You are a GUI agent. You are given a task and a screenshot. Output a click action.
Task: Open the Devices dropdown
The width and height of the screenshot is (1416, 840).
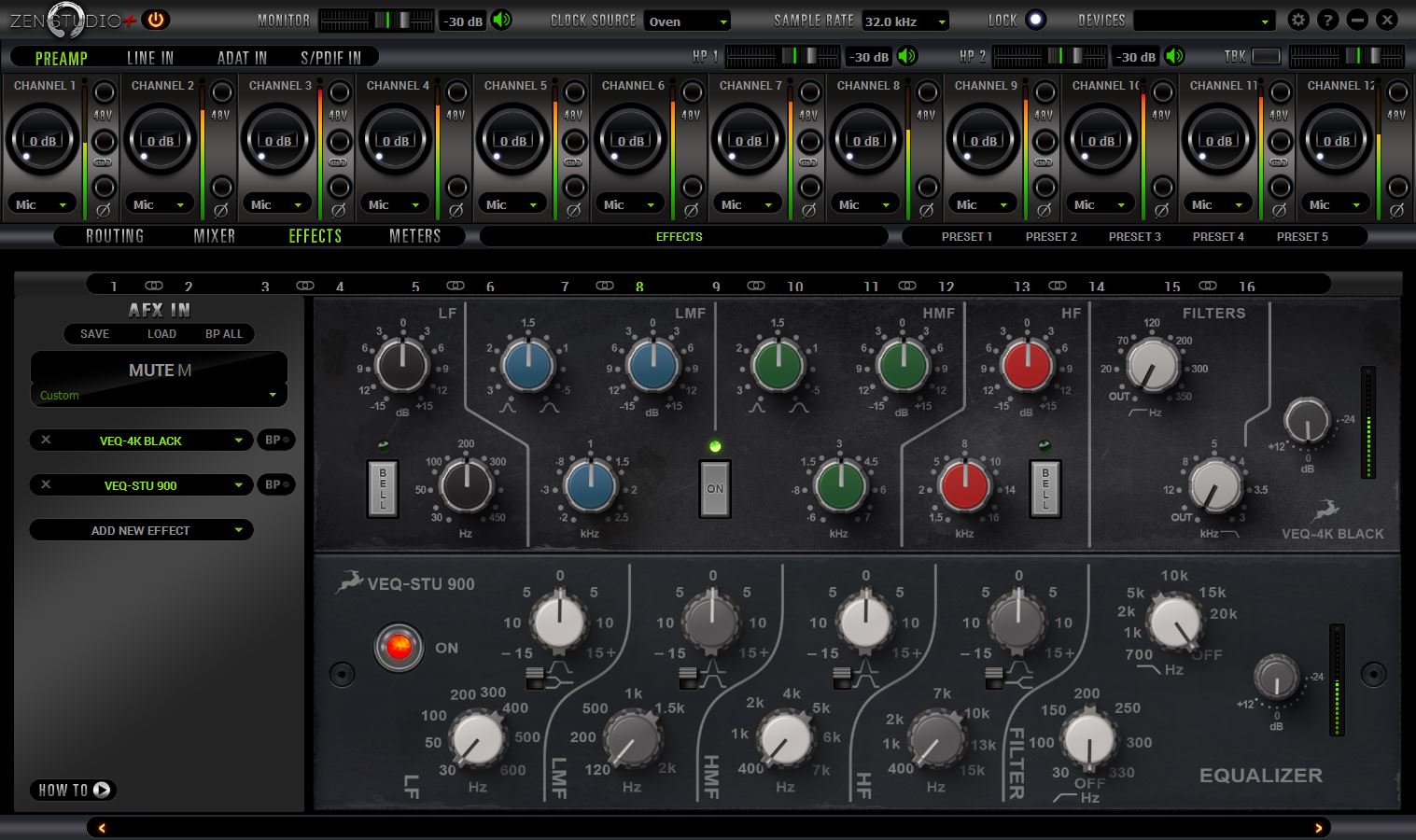click(1204, 21)
